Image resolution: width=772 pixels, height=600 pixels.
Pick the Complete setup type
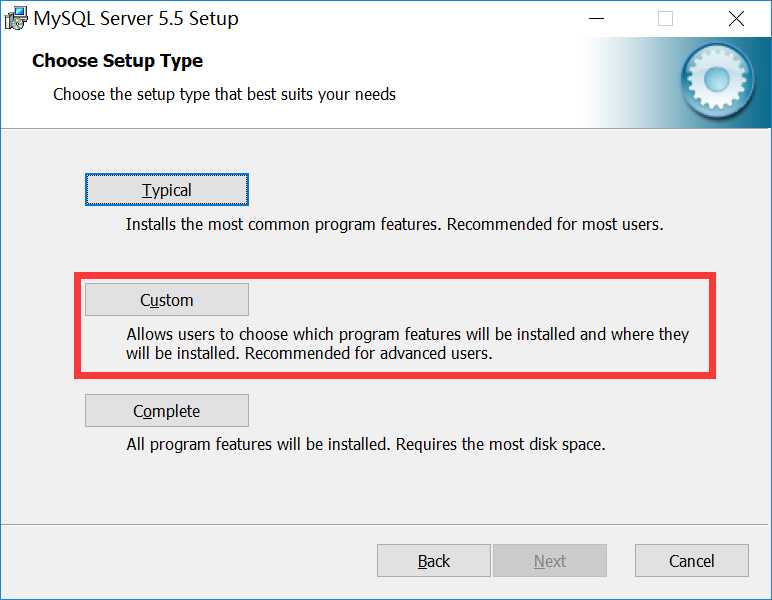(x=167, y=411)
